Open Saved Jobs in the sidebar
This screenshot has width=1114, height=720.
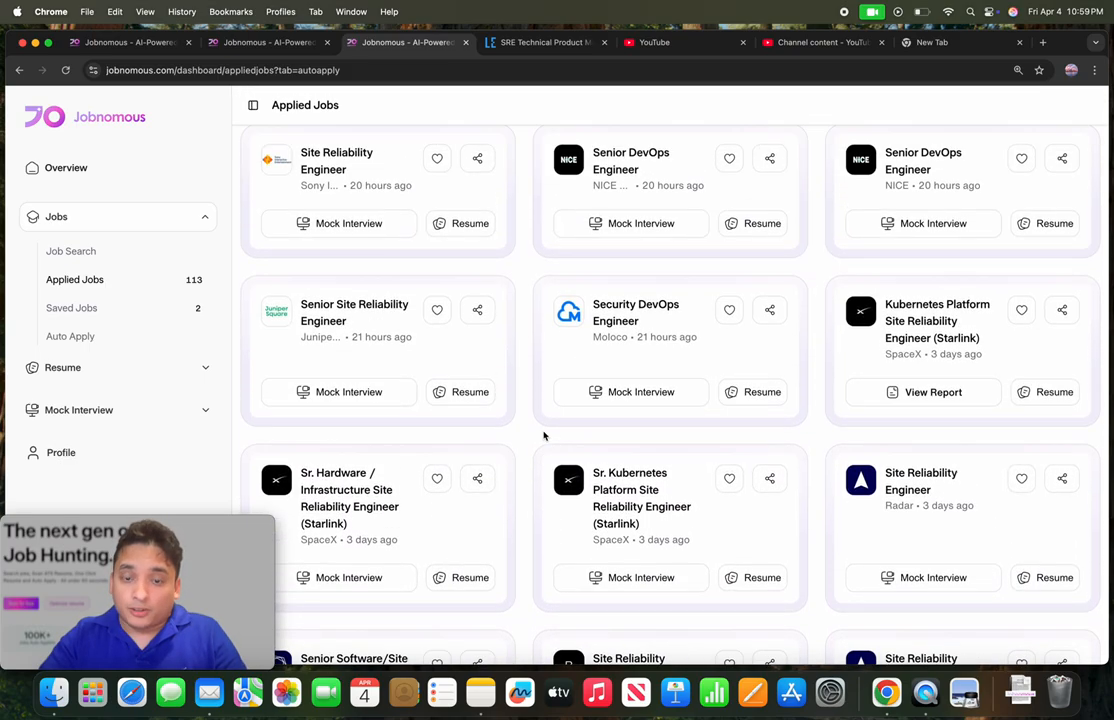72,308
